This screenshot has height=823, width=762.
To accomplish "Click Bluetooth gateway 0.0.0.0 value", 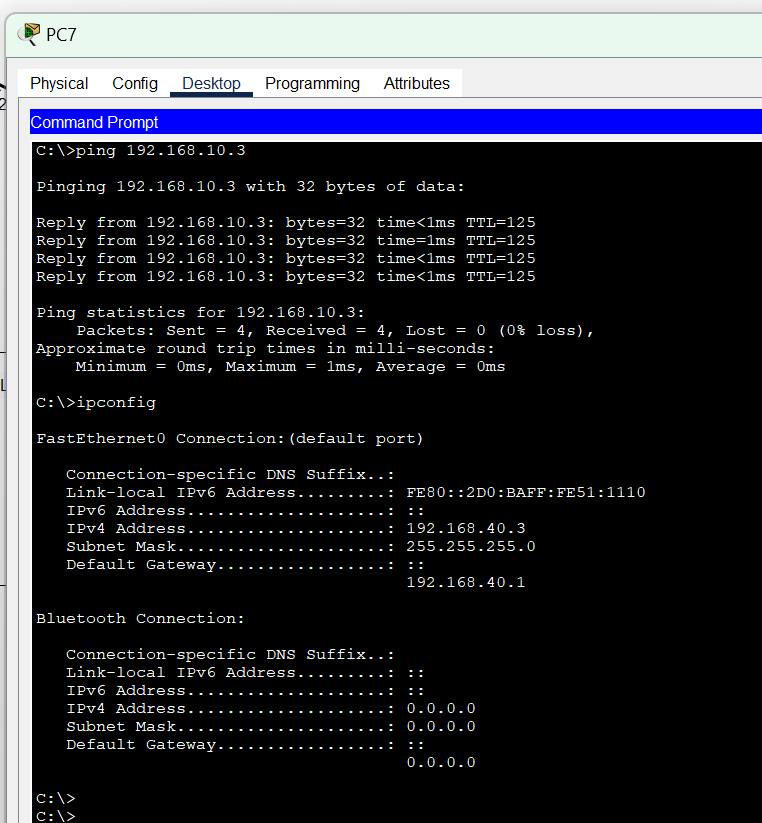I will pyautogui.click(x=441, y=763).
